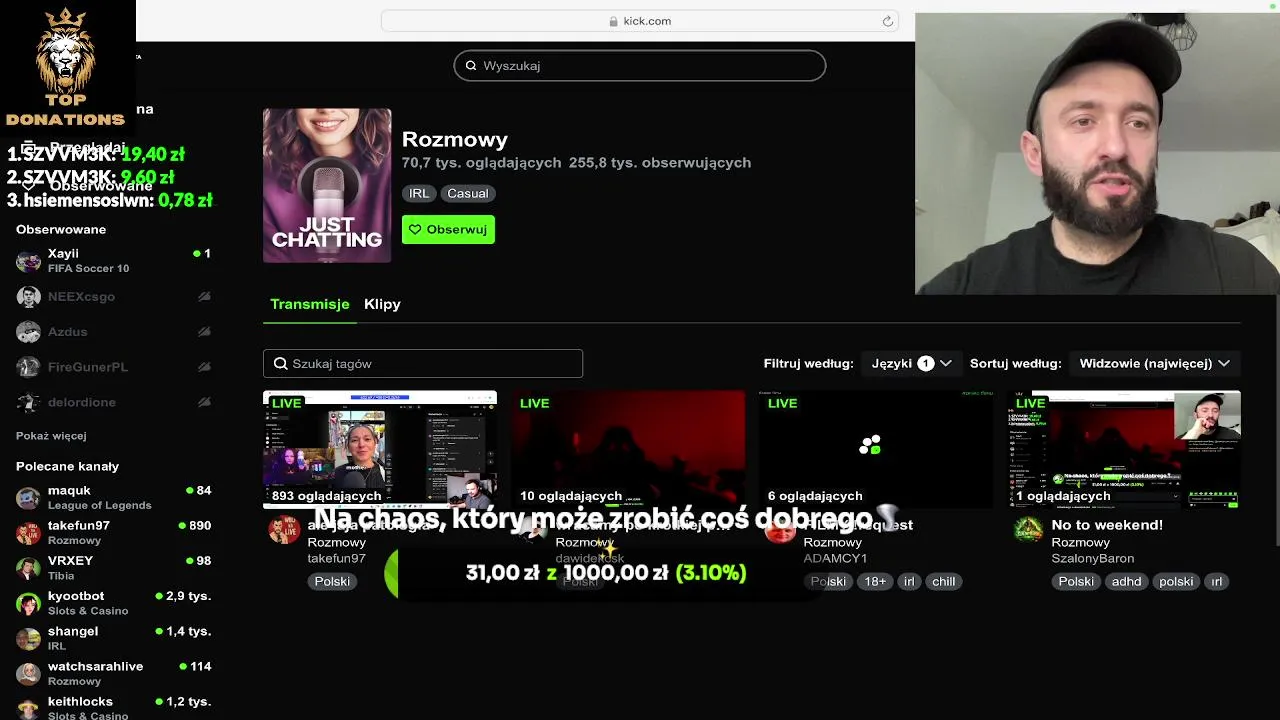Open ADAMCY1 stream thumbnail with 6 viewers

876,450
